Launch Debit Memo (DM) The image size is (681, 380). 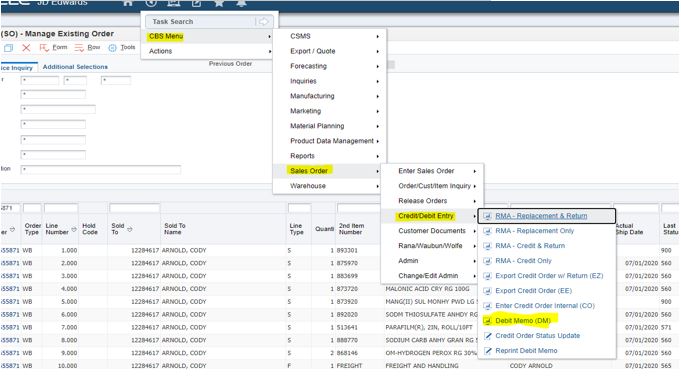coord(522,321)
